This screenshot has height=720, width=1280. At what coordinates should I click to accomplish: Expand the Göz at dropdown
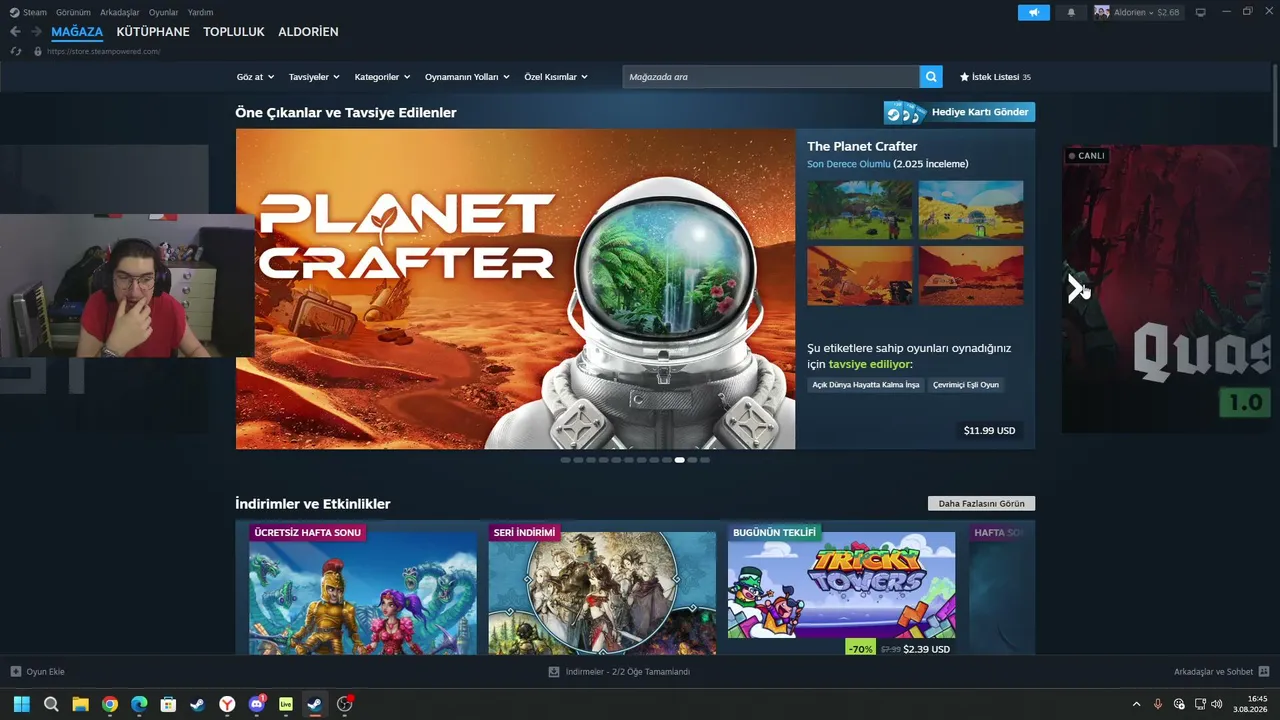pyautogui.click(x=255, y=77)
